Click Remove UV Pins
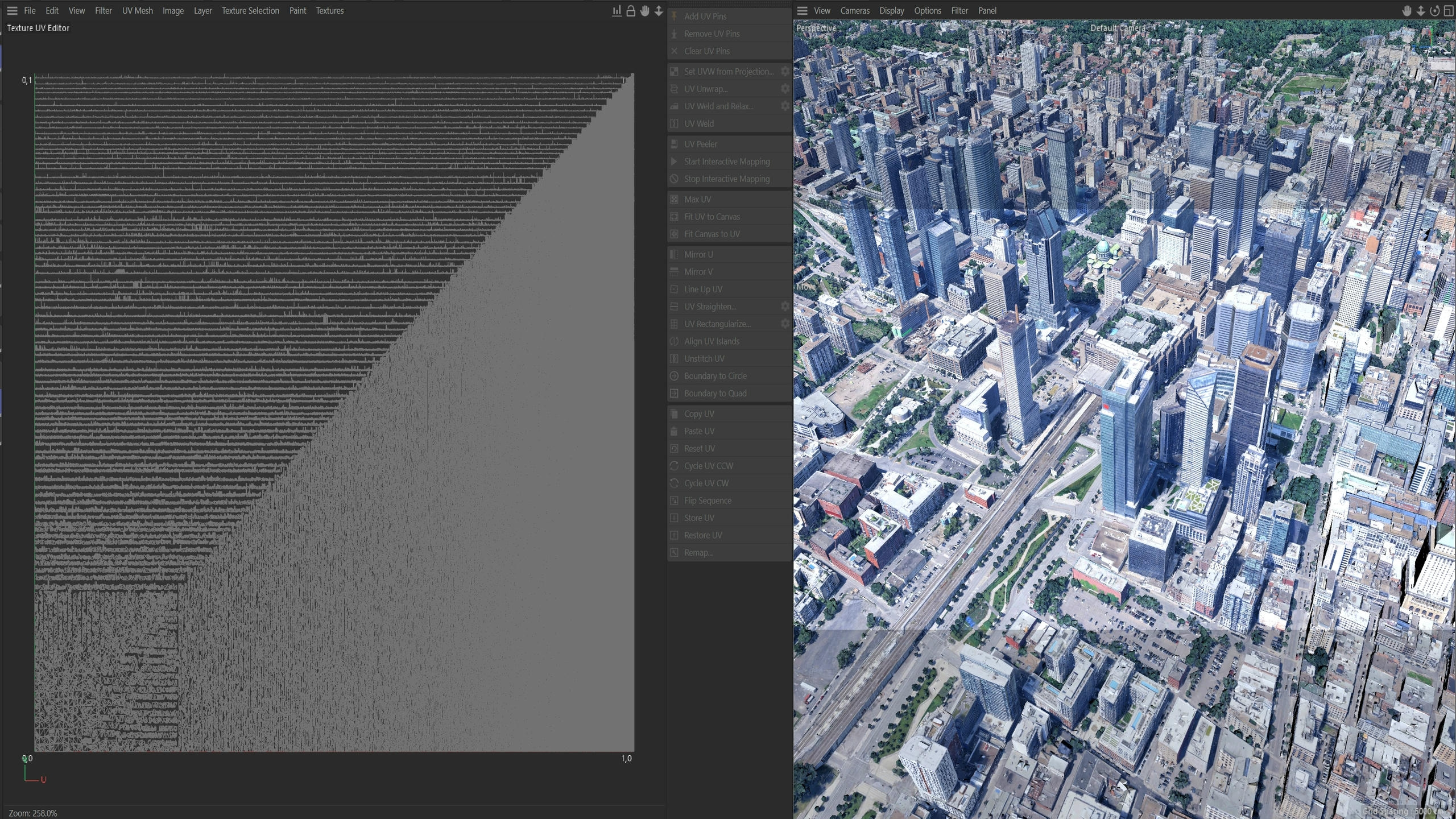The width and height of the screenshot is (1456, 819). coord(729,34)
